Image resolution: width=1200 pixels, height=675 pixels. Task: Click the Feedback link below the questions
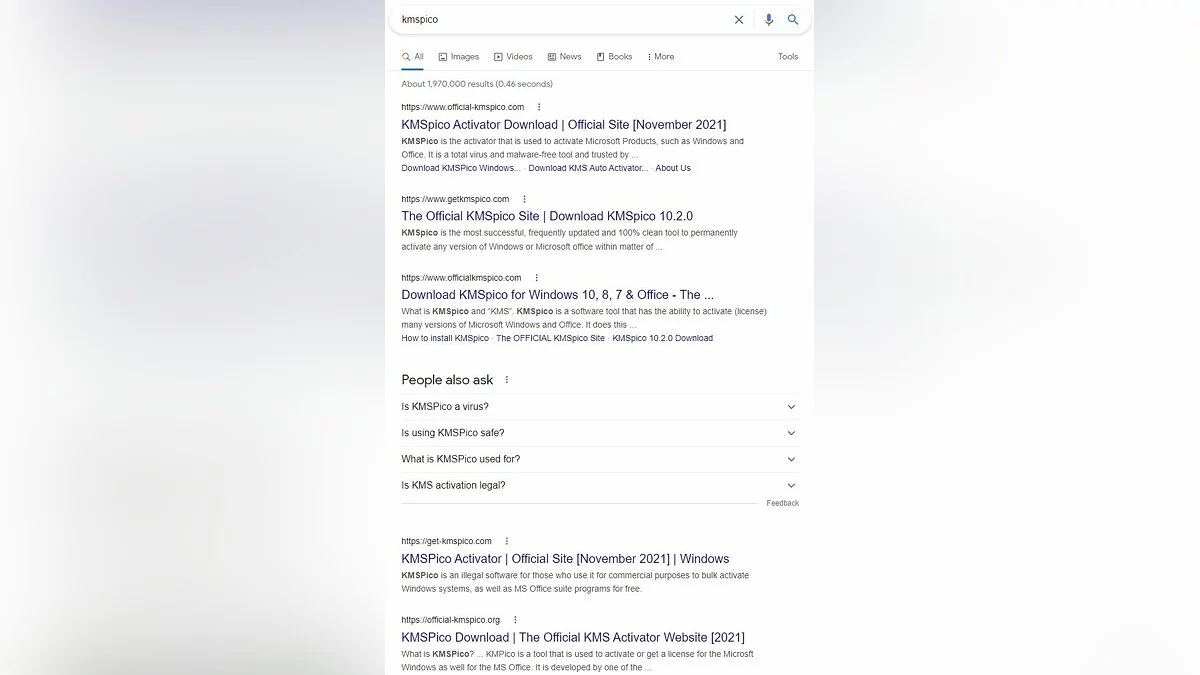(x=782, y=503)
